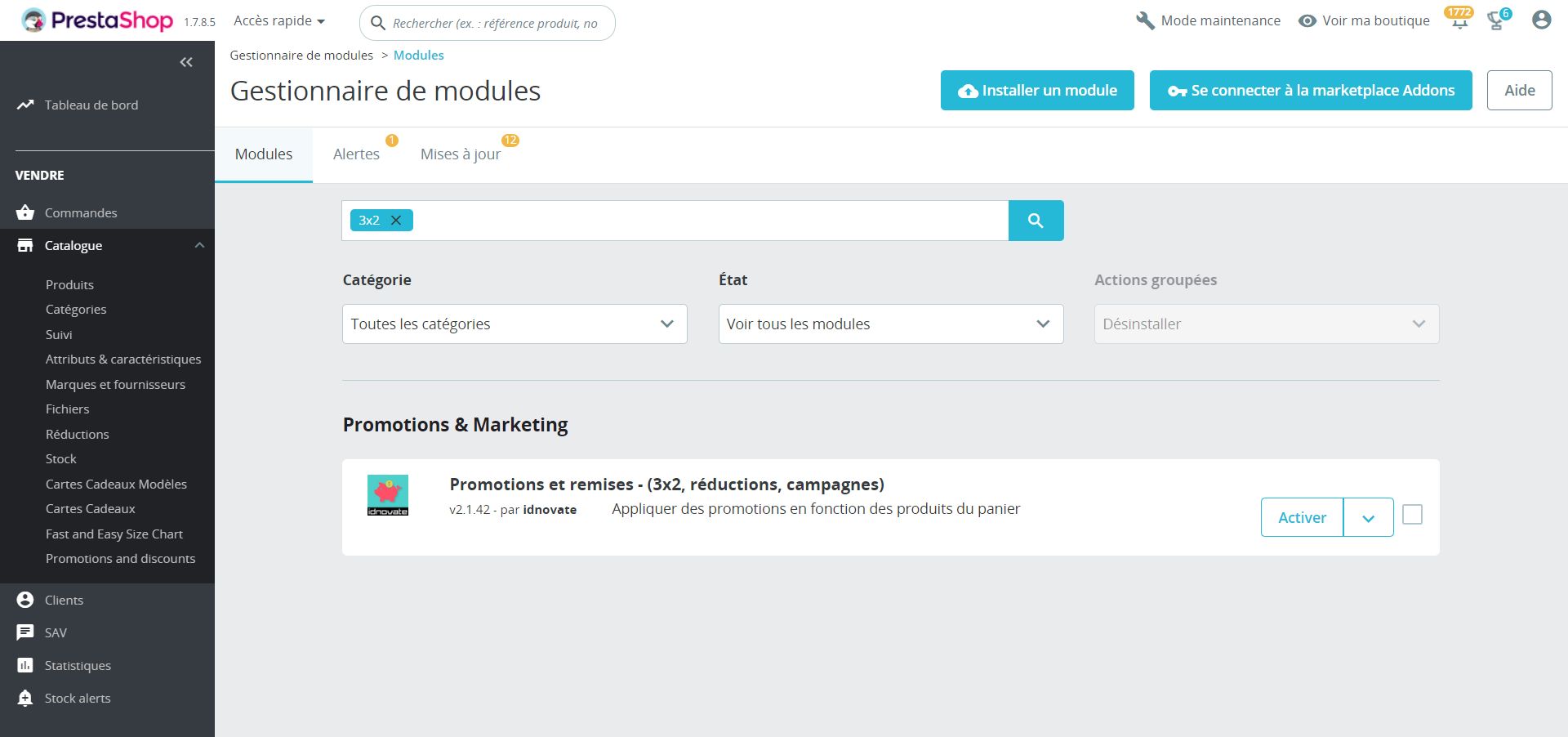The width and height of the screenshot is (1568, 737).
Task: Open notifications bell icon
Action: (x=1459, y=21)
